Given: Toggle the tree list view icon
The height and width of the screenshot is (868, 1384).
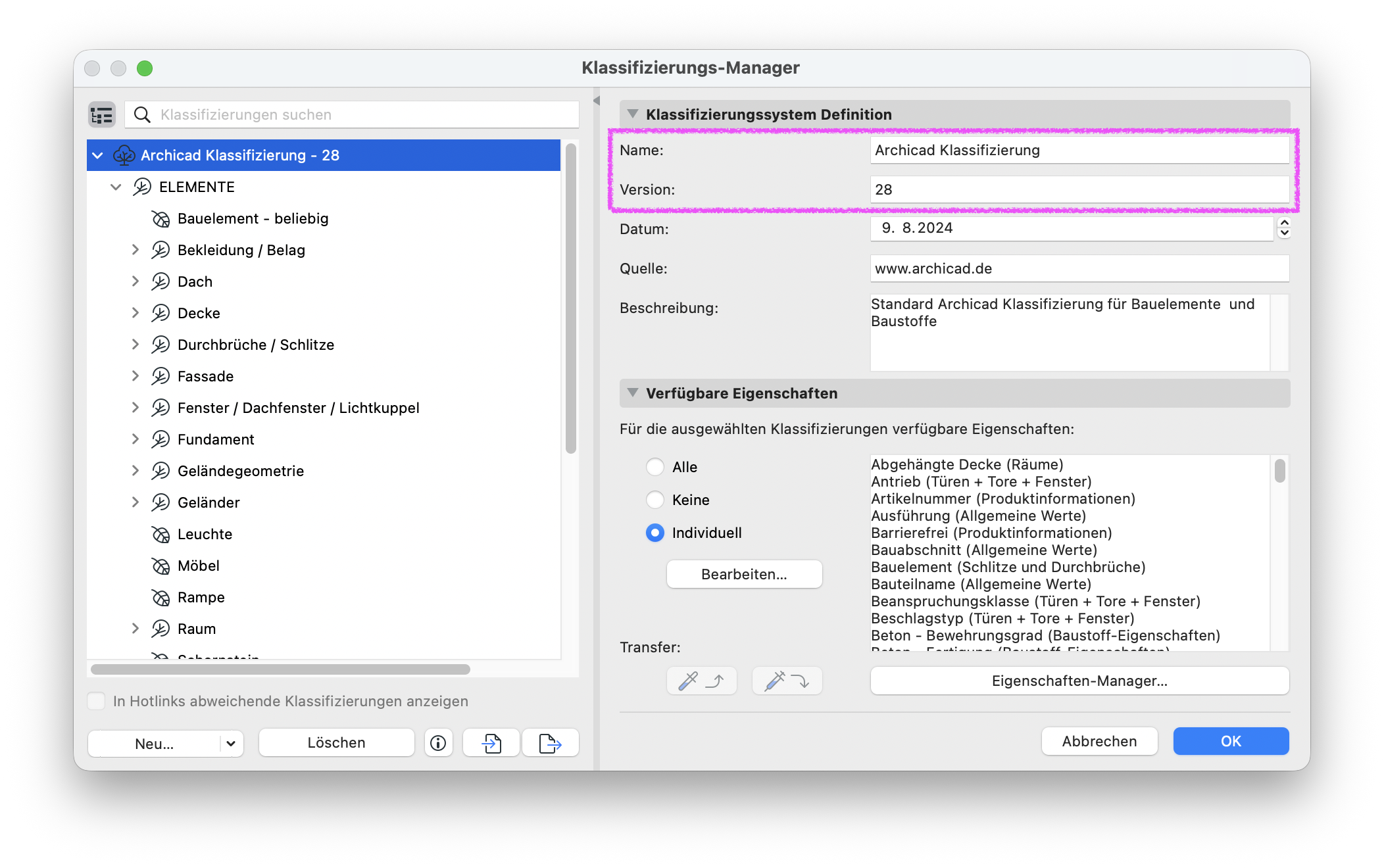Looking at the screenshot, I should (x=102, y=115).
